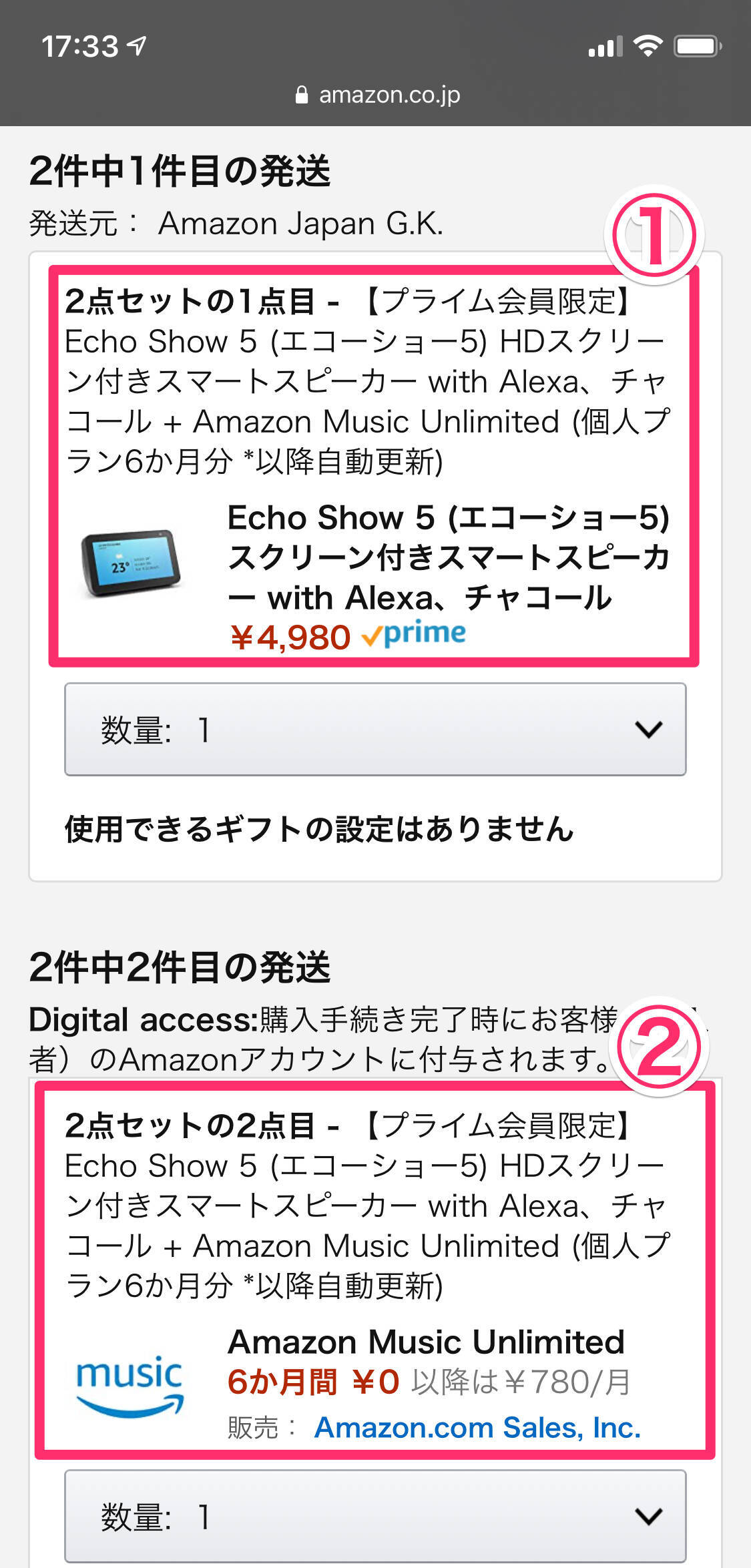Tap the Amazon Music Unlimited title
Screen dimensions: 751x1568
426,1342
